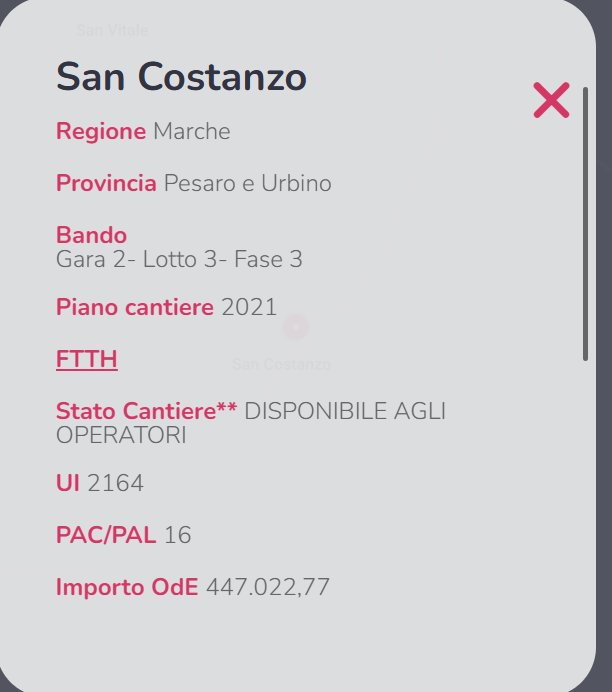
Task: Click the San Costanzo popup title
Action: click(181, 77)
